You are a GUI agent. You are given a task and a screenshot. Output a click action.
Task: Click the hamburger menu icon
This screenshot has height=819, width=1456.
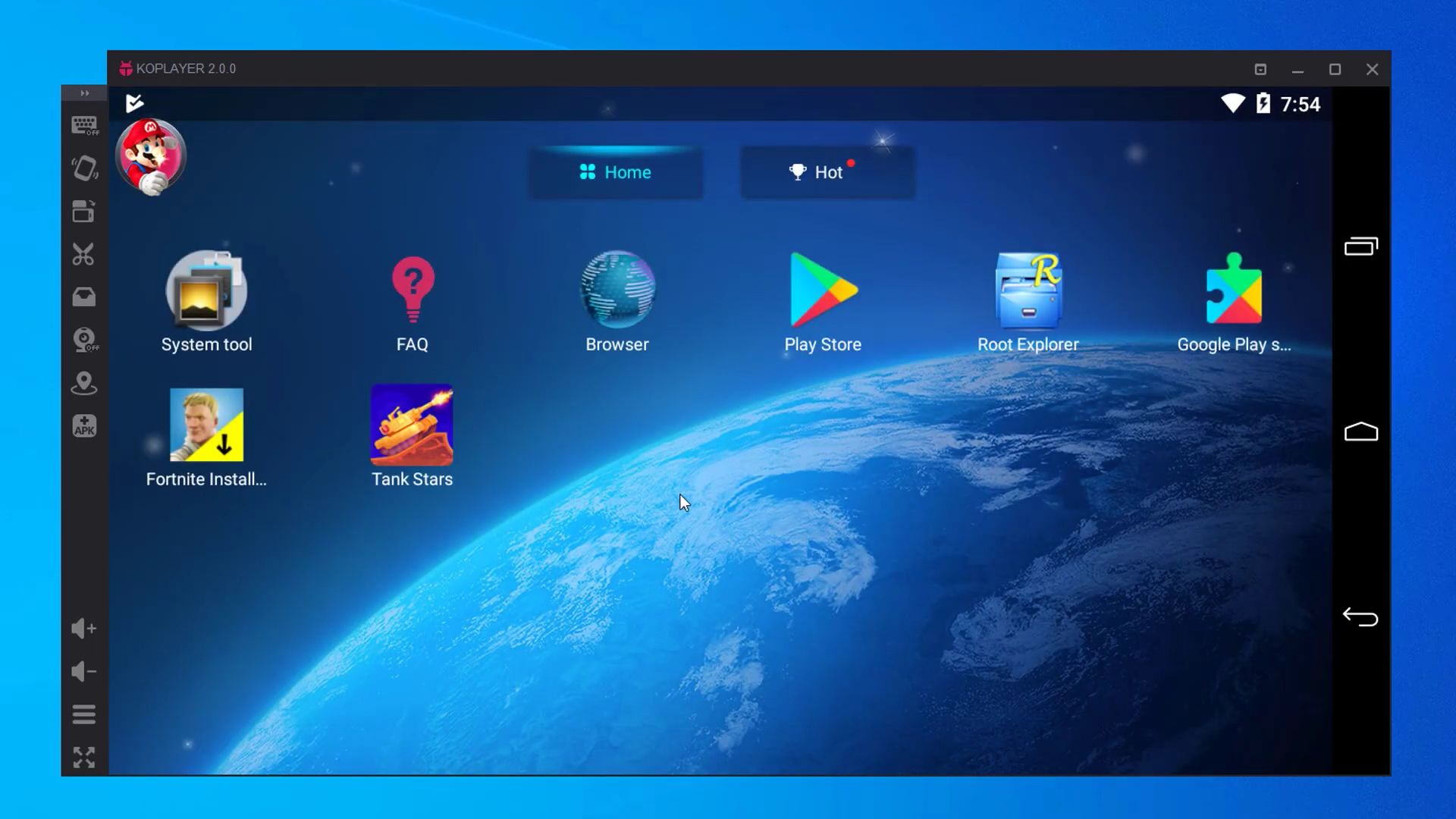[84, 714]
